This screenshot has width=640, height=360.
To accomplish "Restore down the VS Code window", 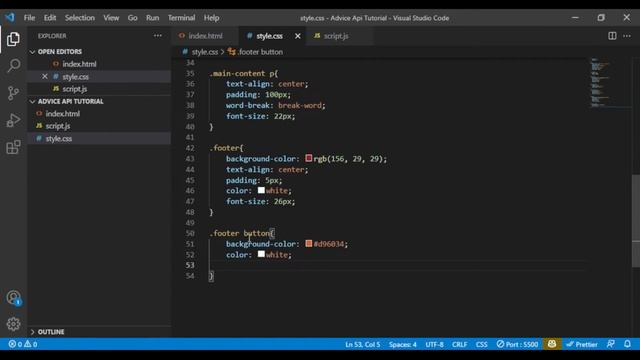I will click(601, 18).
